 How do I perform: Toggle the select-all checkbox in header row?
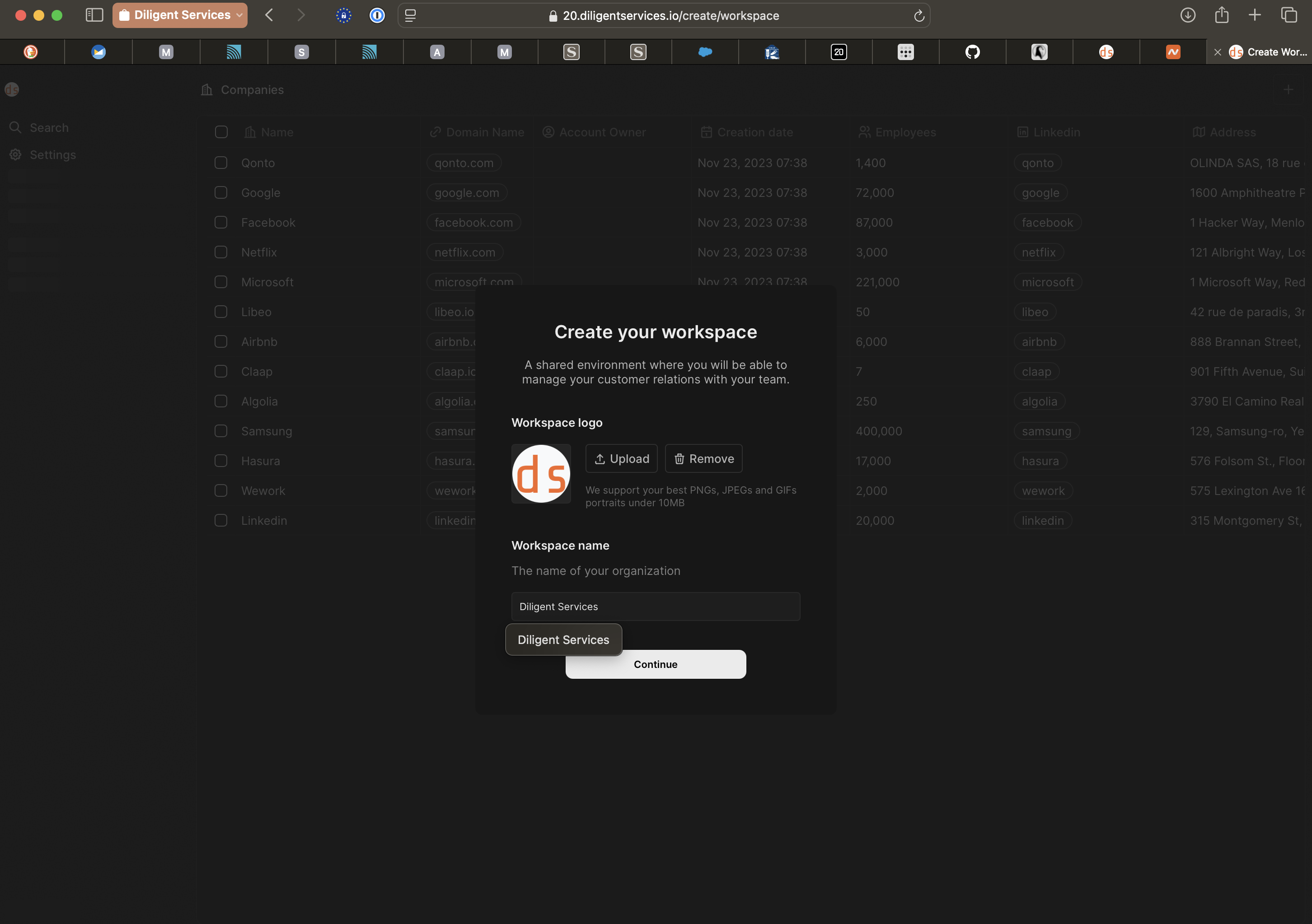coord(221,132)
